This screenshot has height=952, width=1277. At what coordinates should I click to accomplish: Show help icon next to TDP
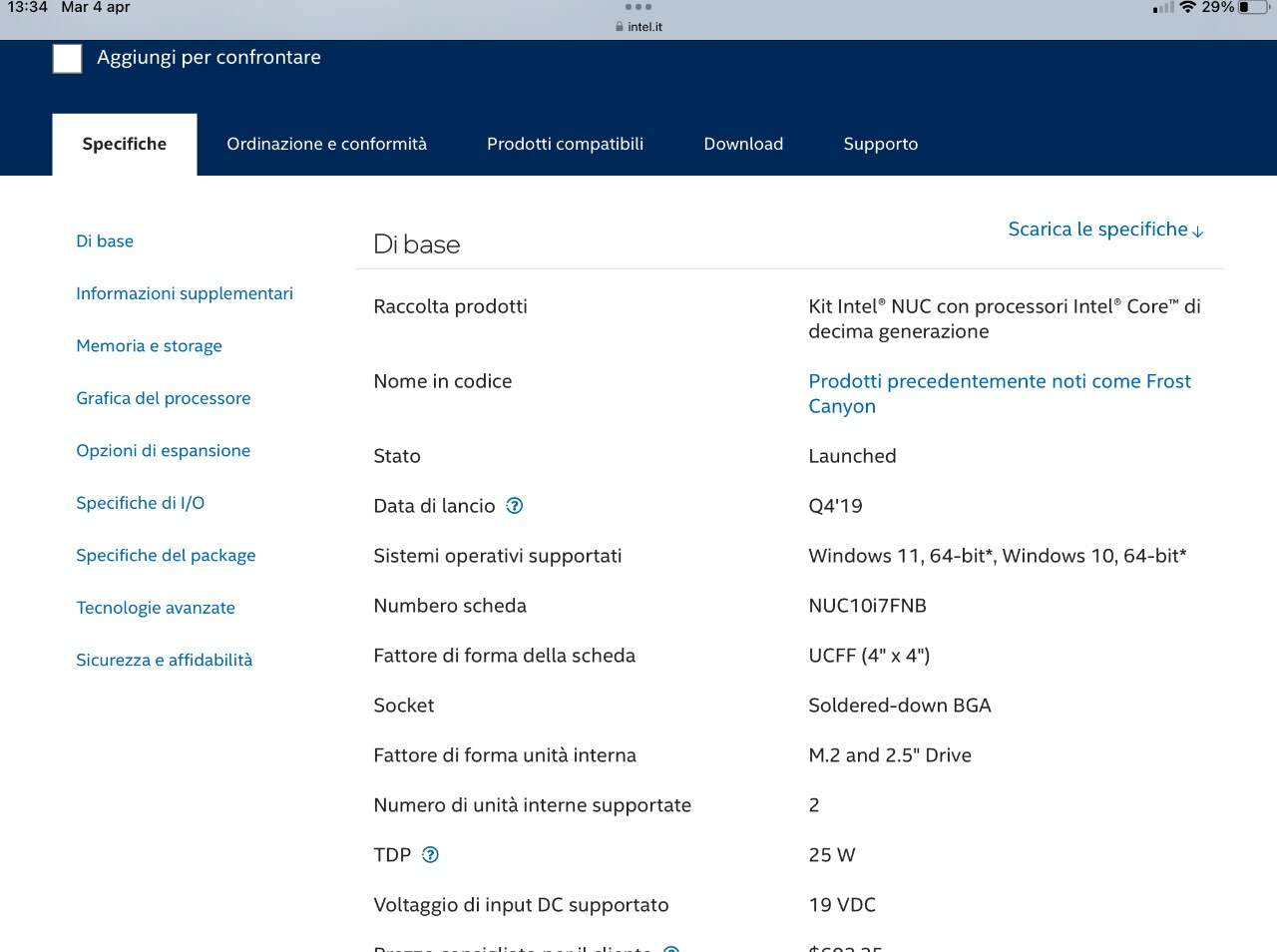coord(431,855)
